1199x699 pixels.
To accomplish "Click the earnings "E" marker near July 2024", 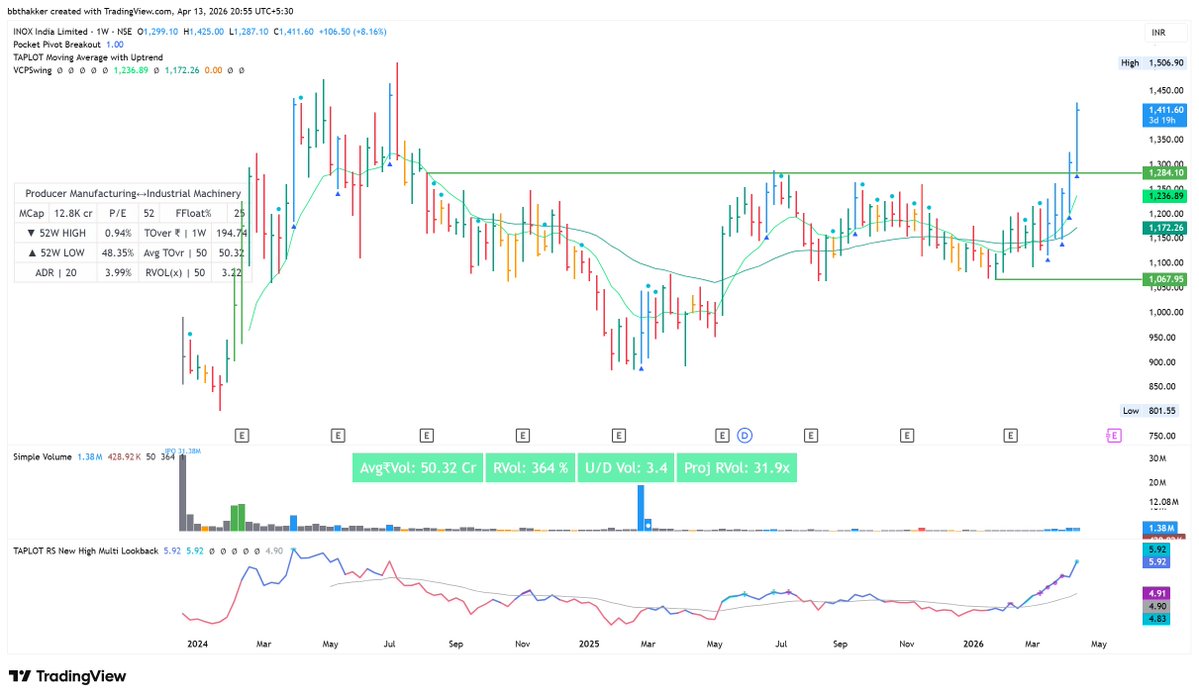I will click(426, 435).
